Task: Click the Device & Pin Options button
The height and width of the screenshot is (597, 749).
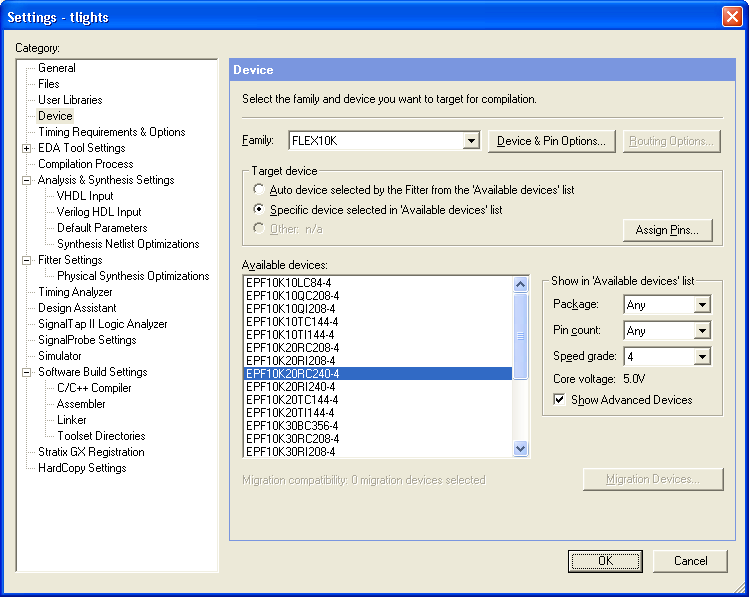Action: click(x=551, y=141)
